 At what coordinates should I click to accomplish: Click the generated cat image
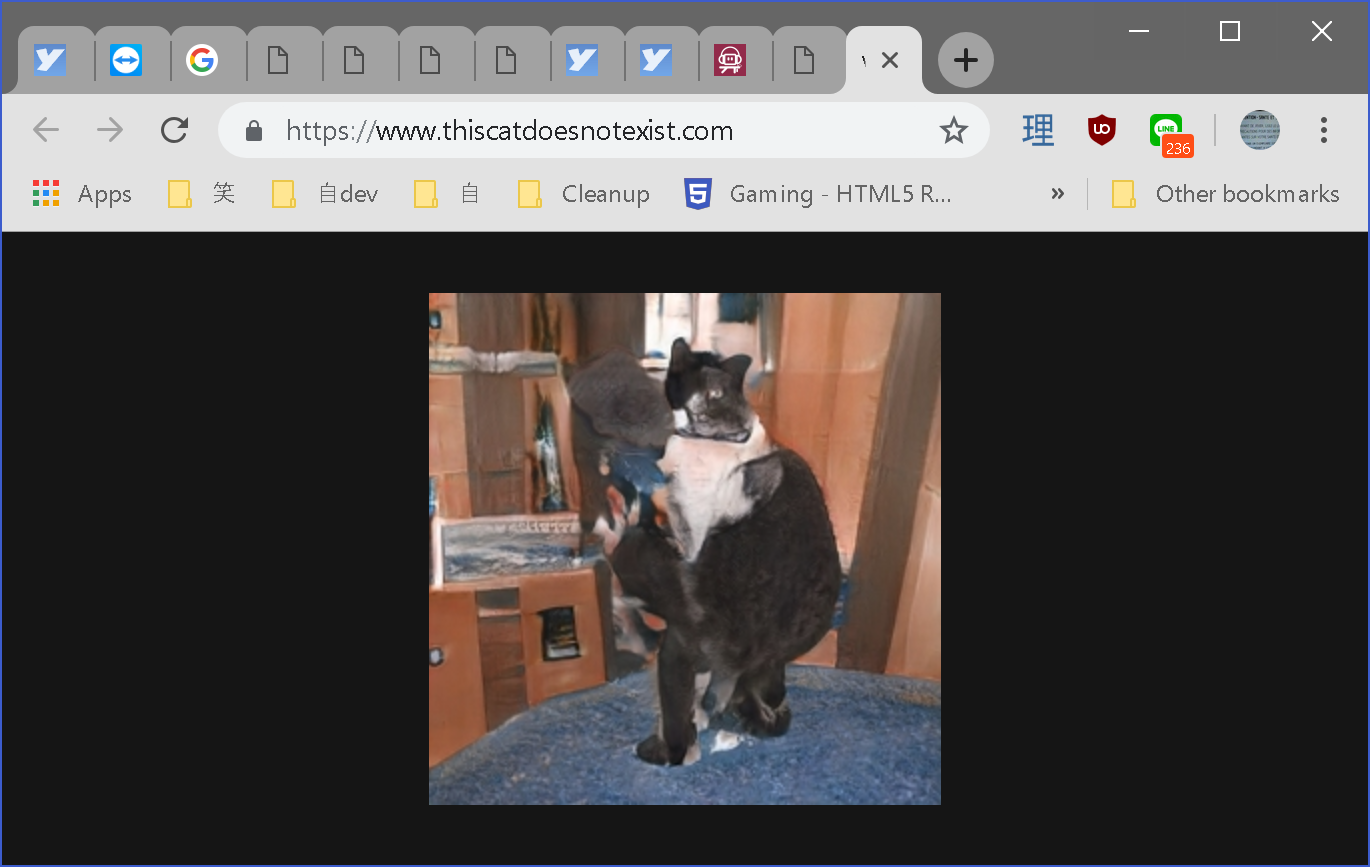685,549
